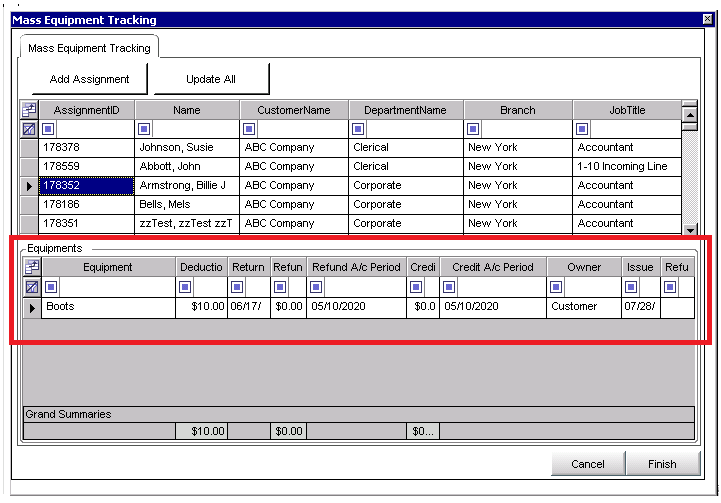
Task: Open Owner column filter operator icon
Action: [556, 287]
